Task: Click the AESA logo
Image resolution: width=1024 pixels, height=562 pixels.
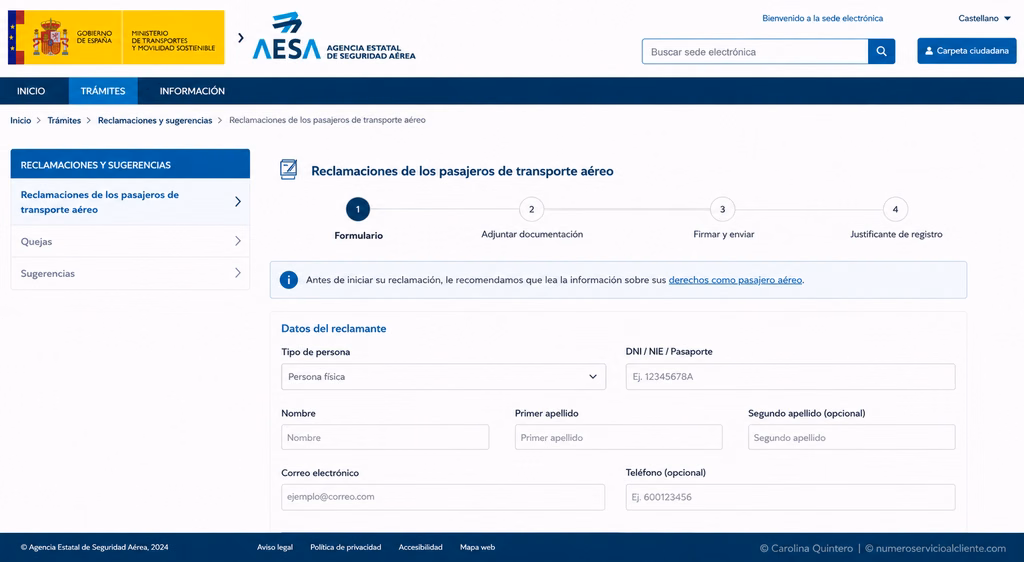Action: (x=334, y=36)
